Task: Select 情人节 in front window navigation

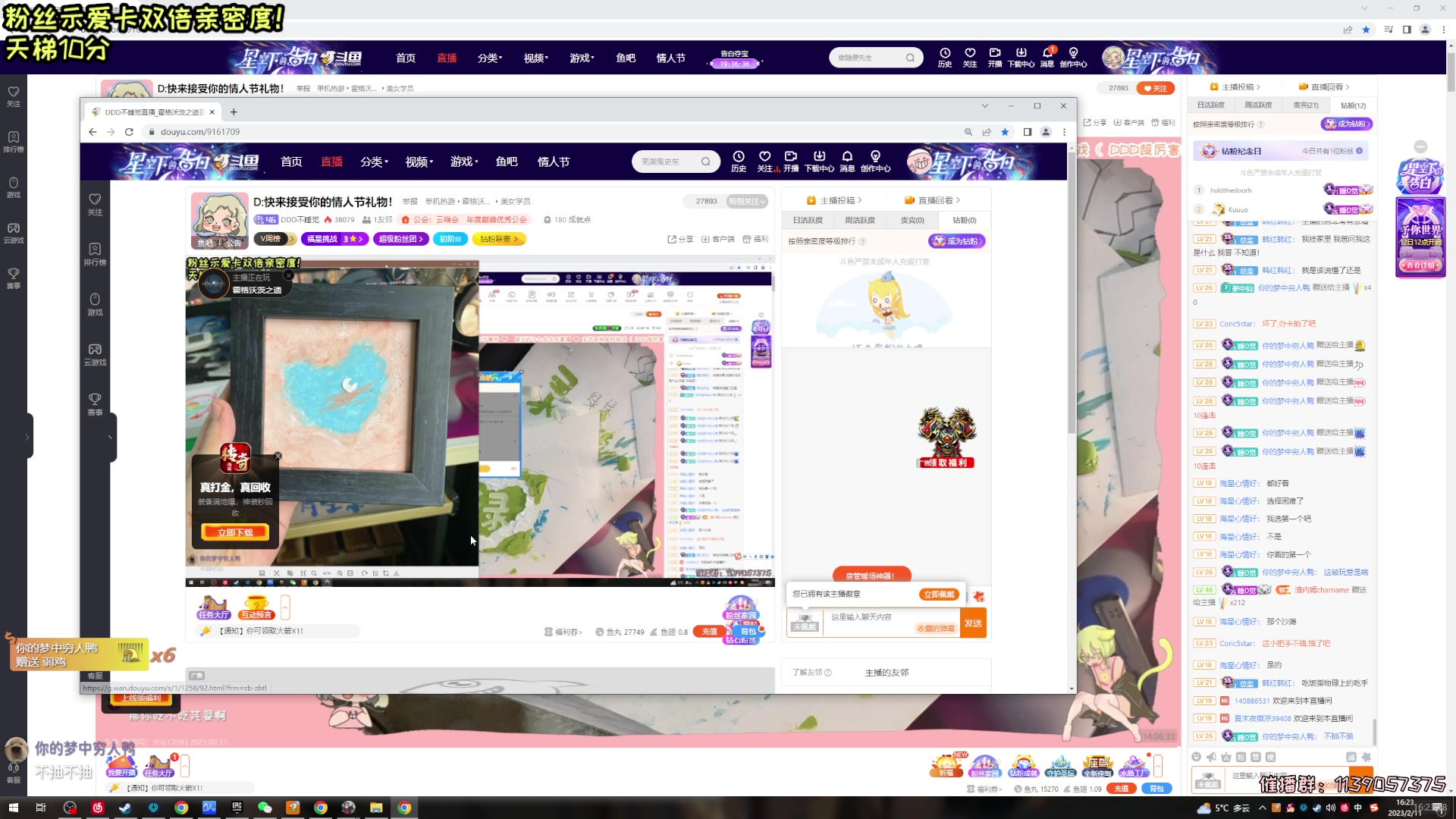Action: point(554,162)
